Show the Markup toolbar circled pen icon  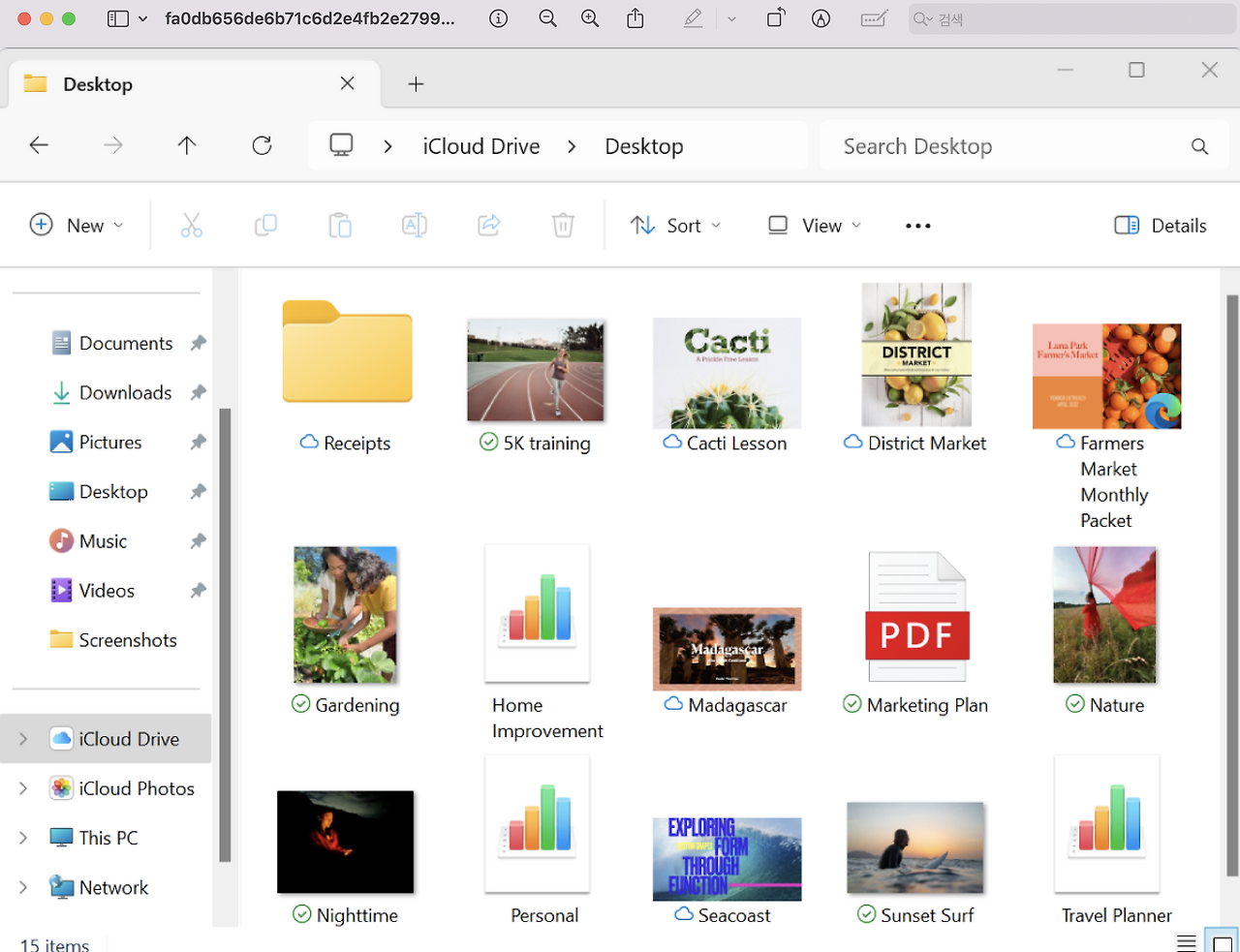pyautogui.click(x=821, y=18)
